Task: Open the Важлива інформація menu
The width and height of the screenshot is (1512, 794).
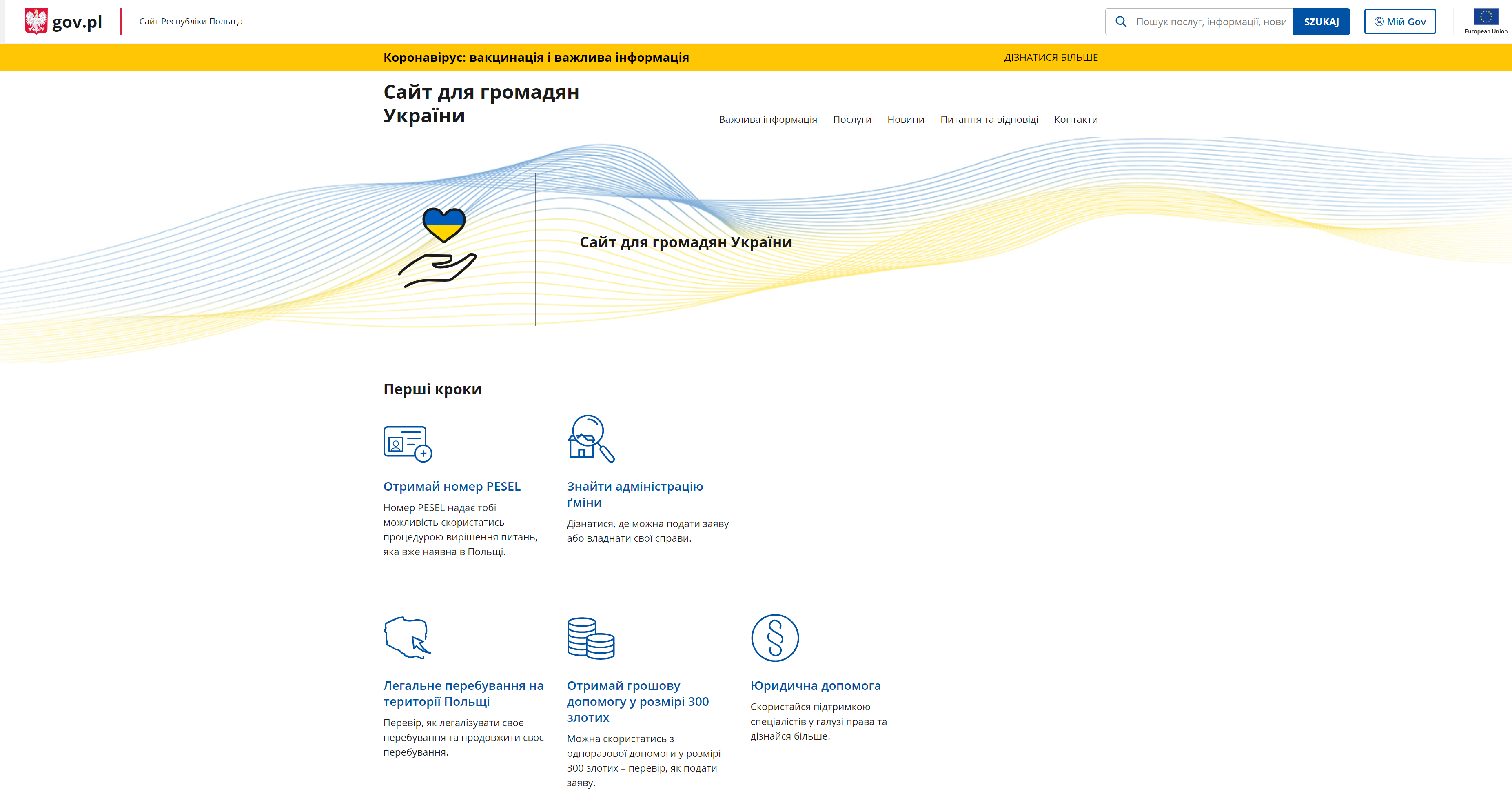Action: click(x=767, y=119)
